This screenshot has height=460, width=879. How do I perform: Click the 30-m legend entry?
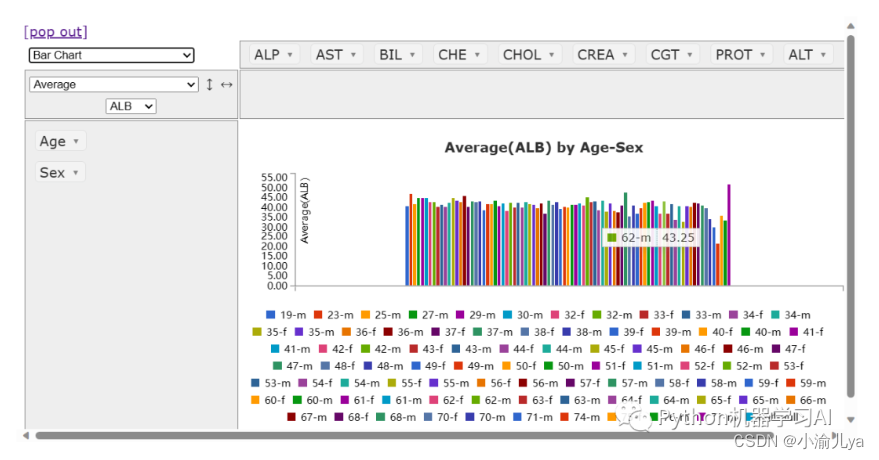[x=523, y=315]
